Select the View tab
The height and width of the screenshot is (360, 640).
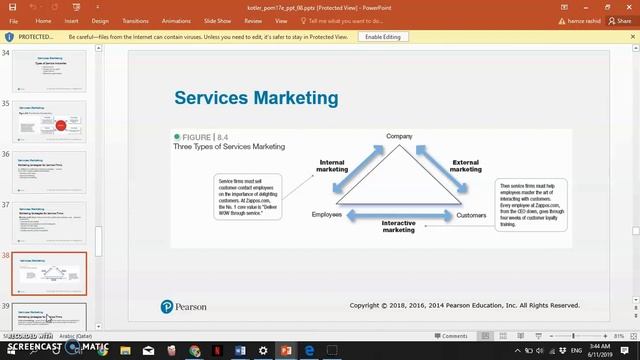281,21
